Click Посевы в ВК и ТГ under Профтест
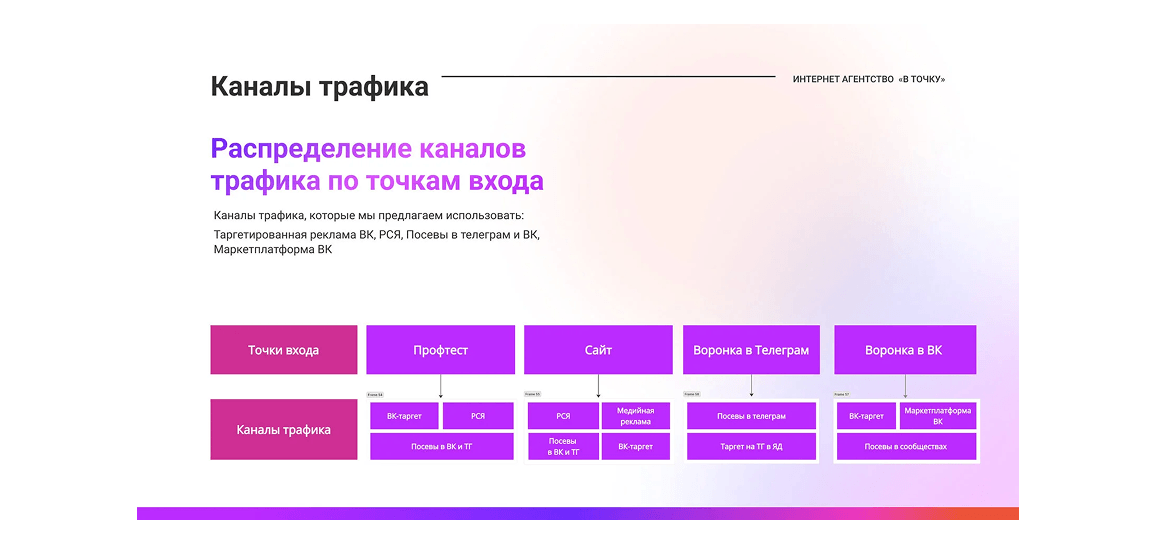1155x544 pixels. [x=441, y=447]
